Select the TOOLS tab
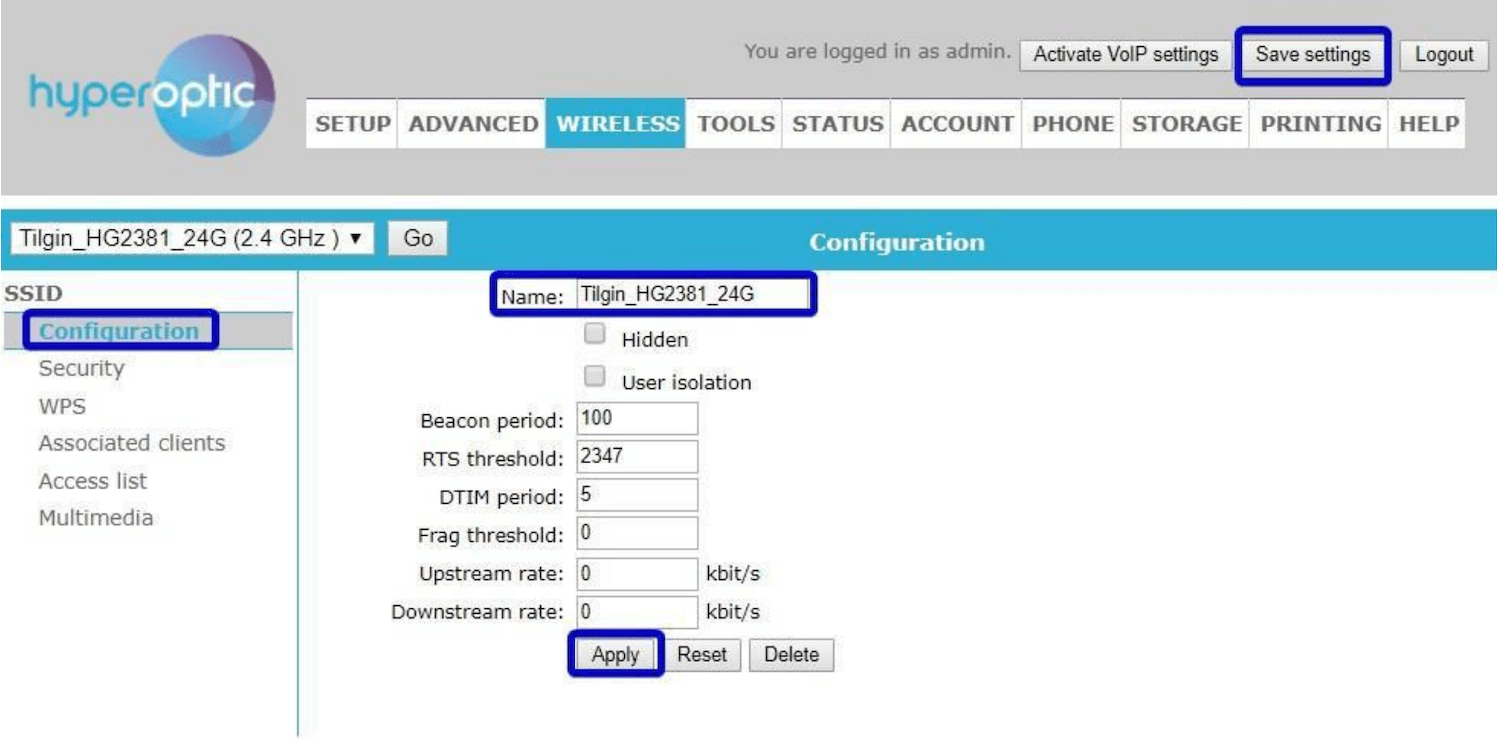Viewport: 1500px width, 739px height. coord(735,124)
